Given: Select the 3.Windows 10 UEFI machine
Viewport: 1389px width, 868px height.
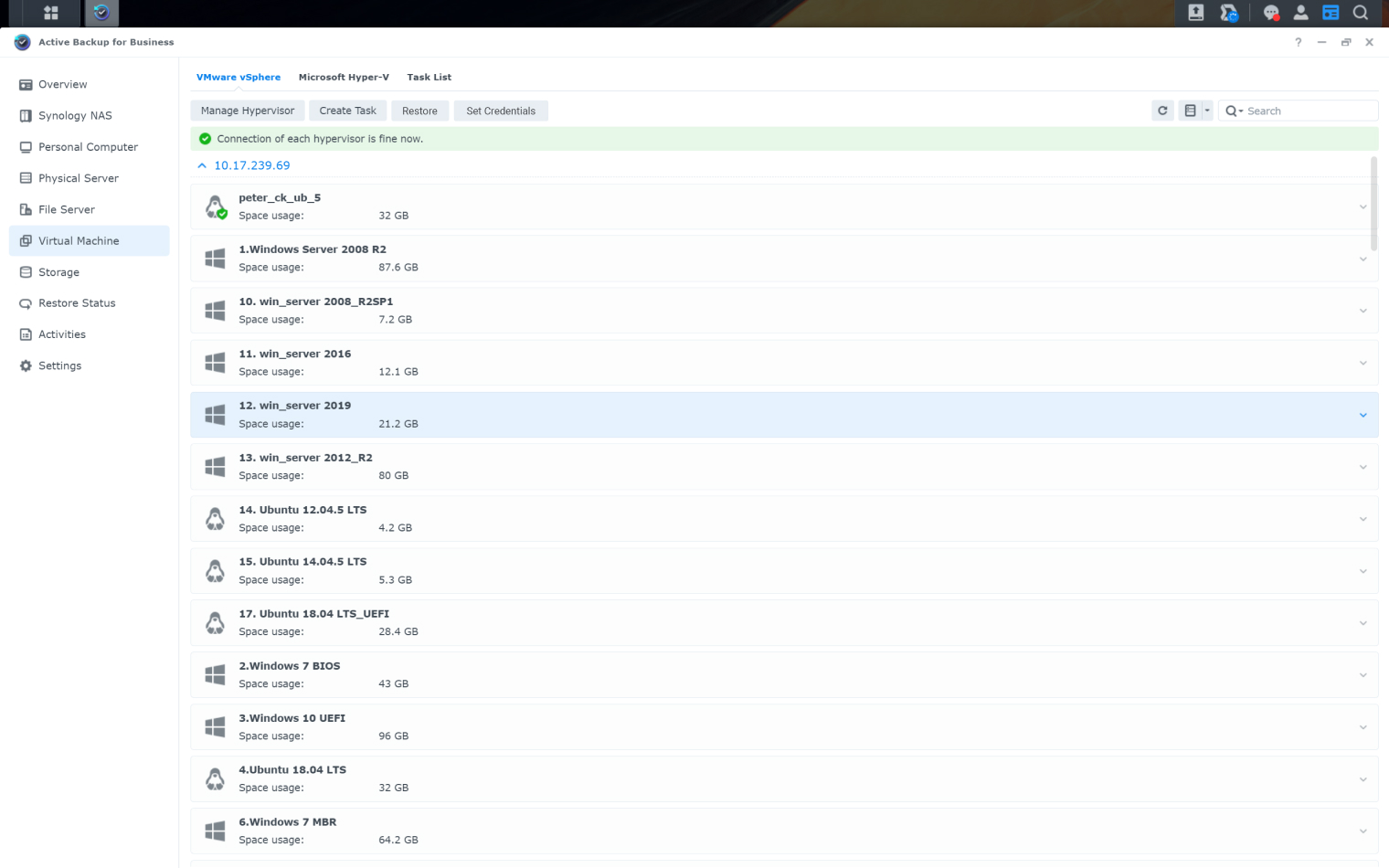Looking at the screenshot, I should [292, 718].
